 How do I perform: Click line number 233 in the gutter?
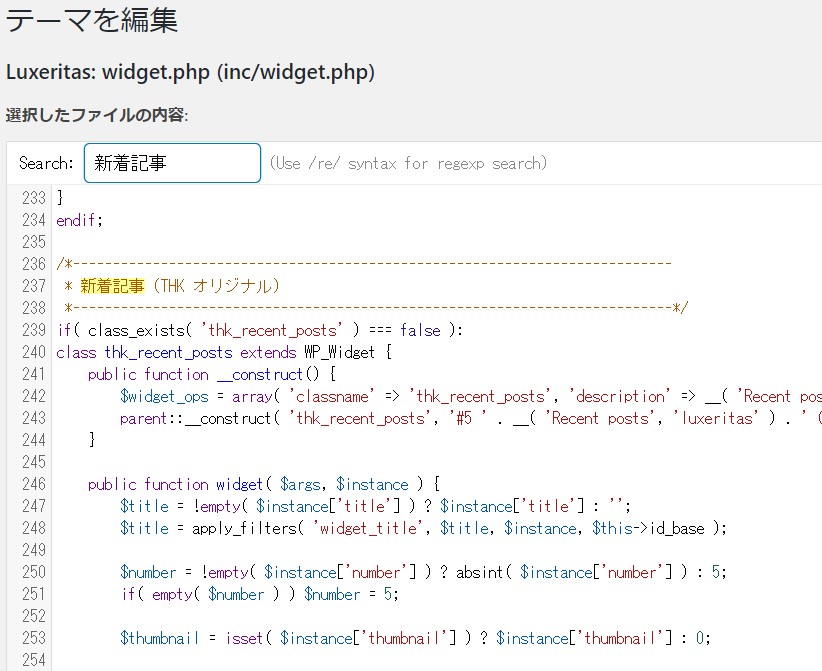34,198
